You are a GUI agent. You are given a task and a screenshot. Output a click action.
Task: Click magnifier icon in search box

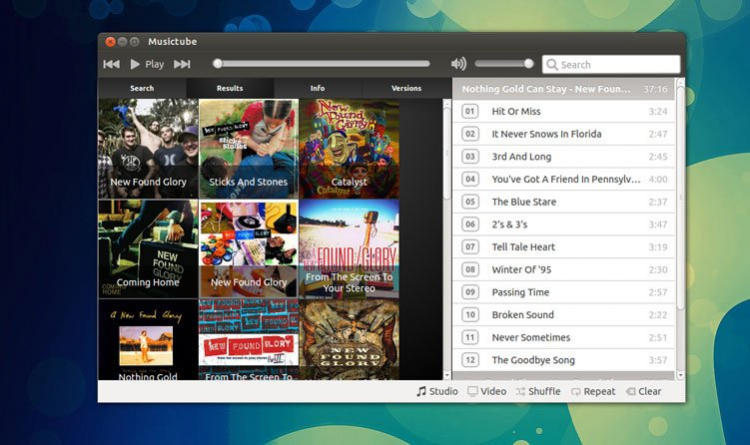pyautogui.click(x=551, y=65)
